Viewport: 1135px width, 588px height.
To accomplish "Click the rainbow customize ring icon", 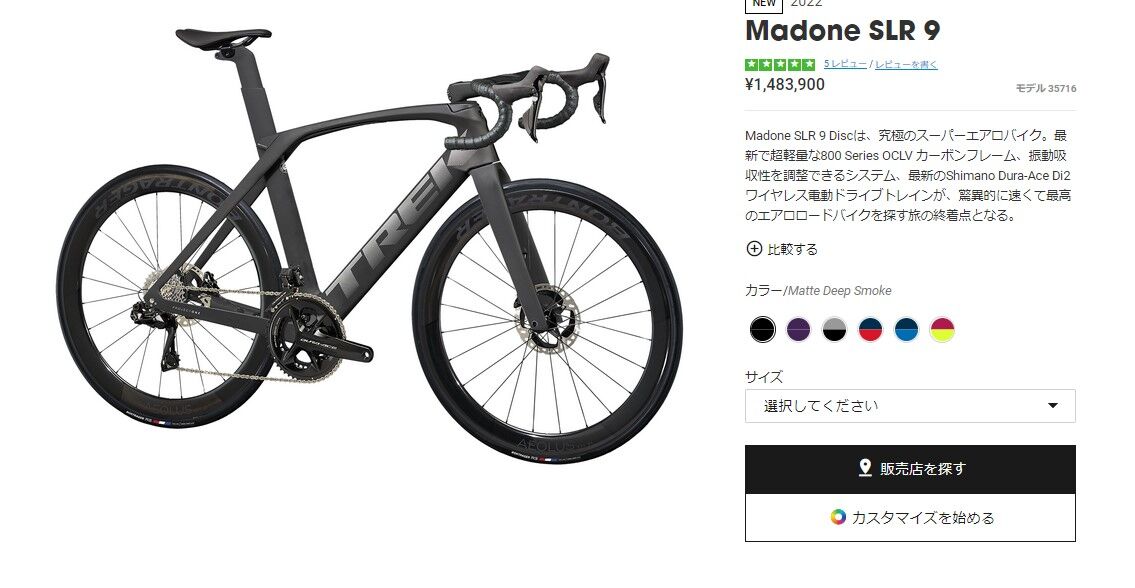I will [x=837, y=517].
